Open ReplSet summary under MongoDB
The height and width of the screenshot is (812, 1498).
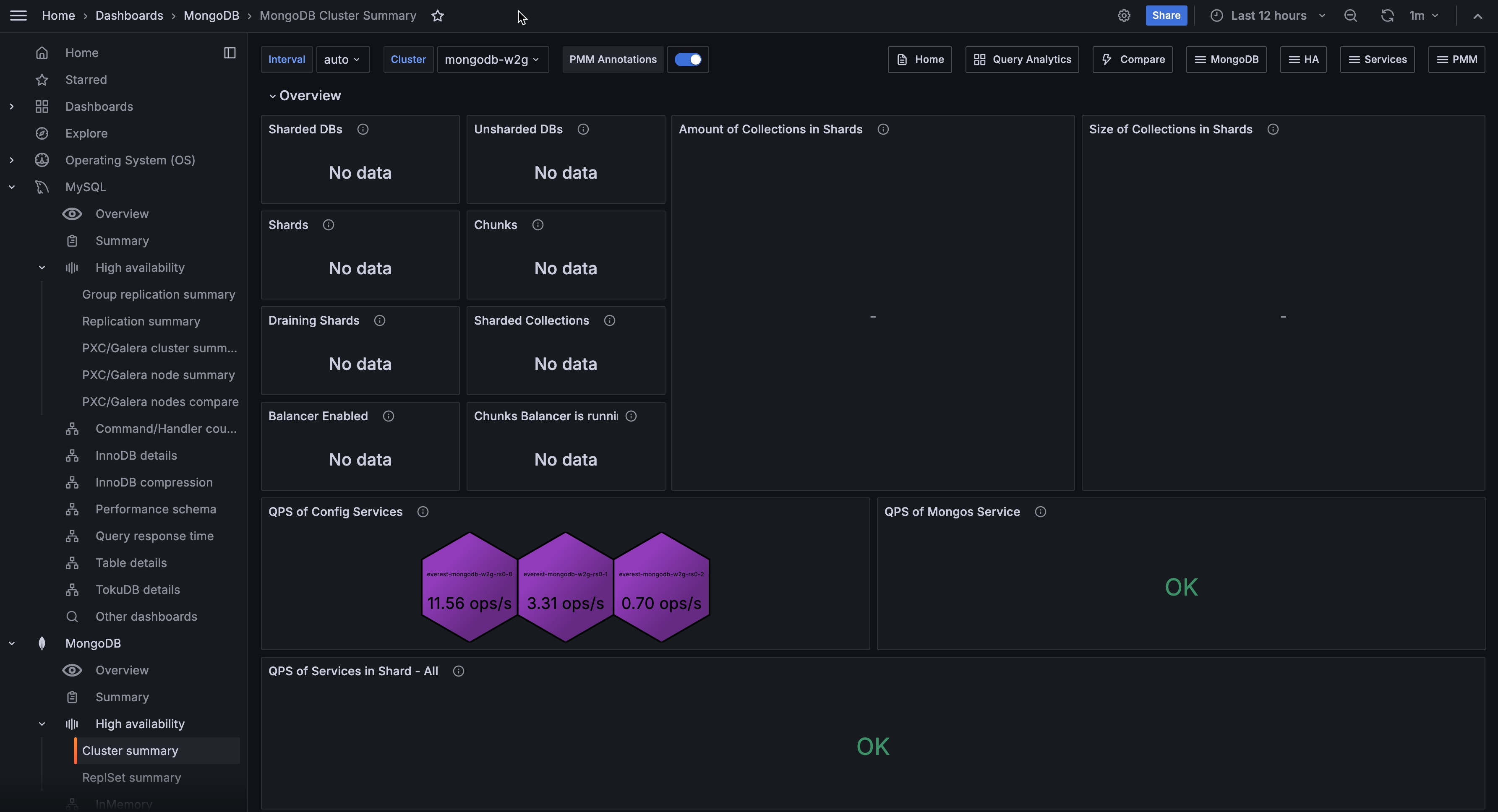pyautogui.click(x=131, y=778)
